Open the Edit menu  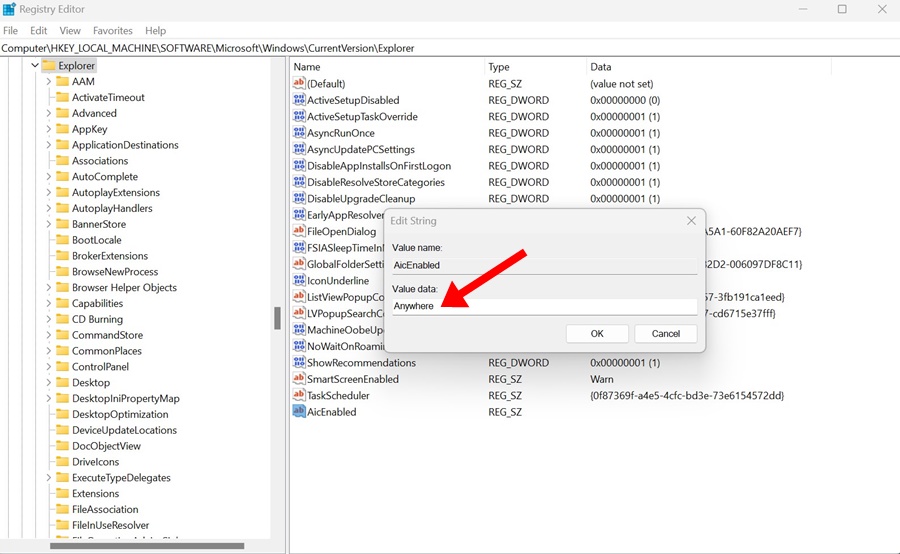click(38, 30)
